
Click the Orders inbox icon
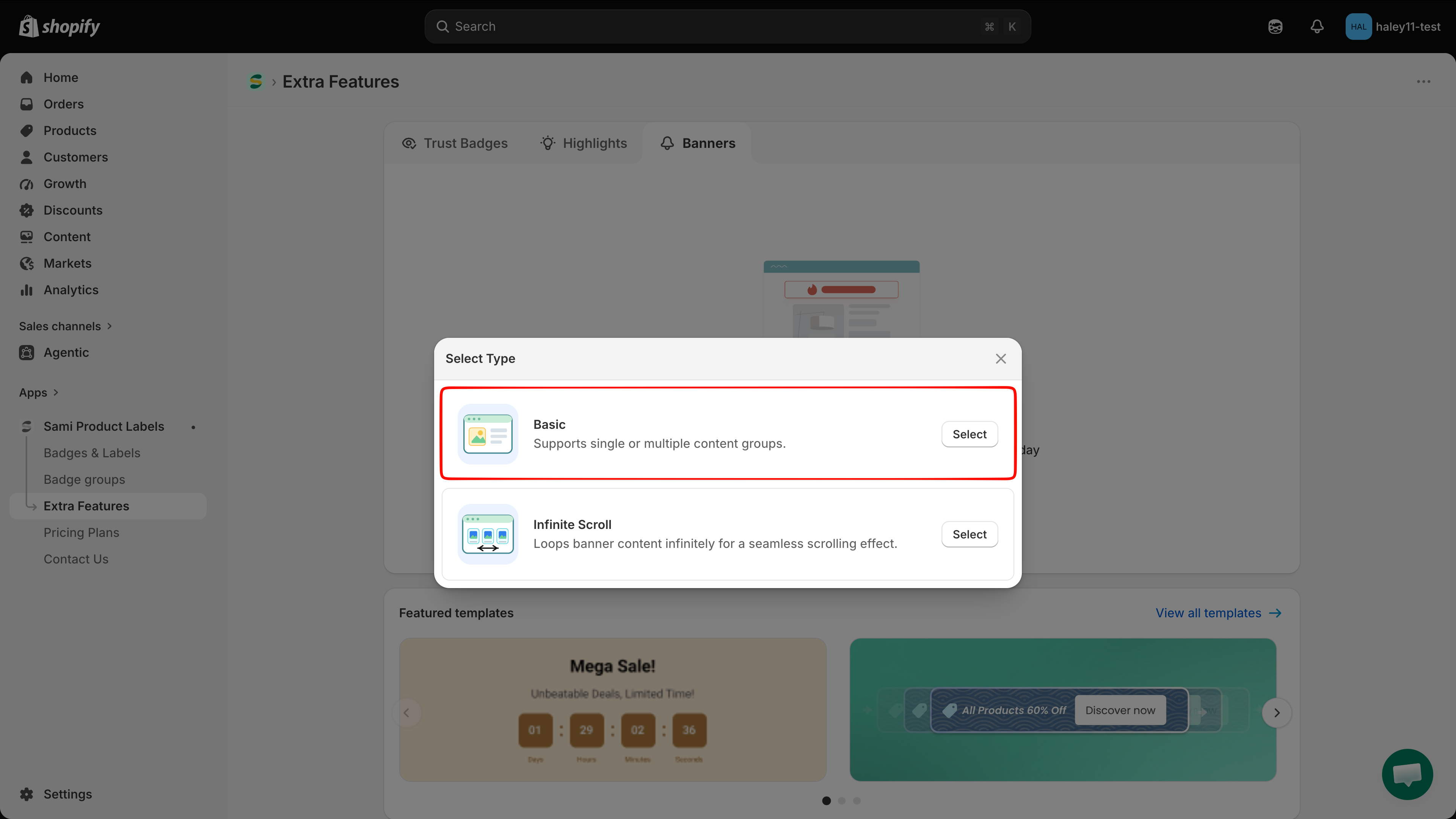pyautogui.click(x=27, y=104)
